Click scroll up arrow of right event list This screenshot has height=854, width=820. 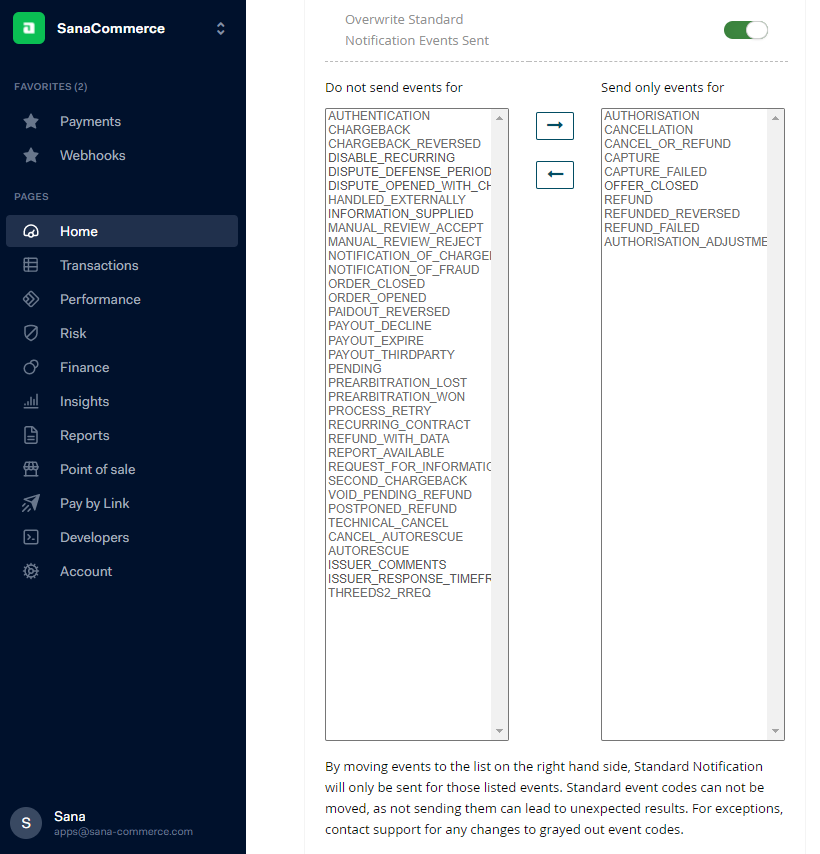tap(775, 118)
